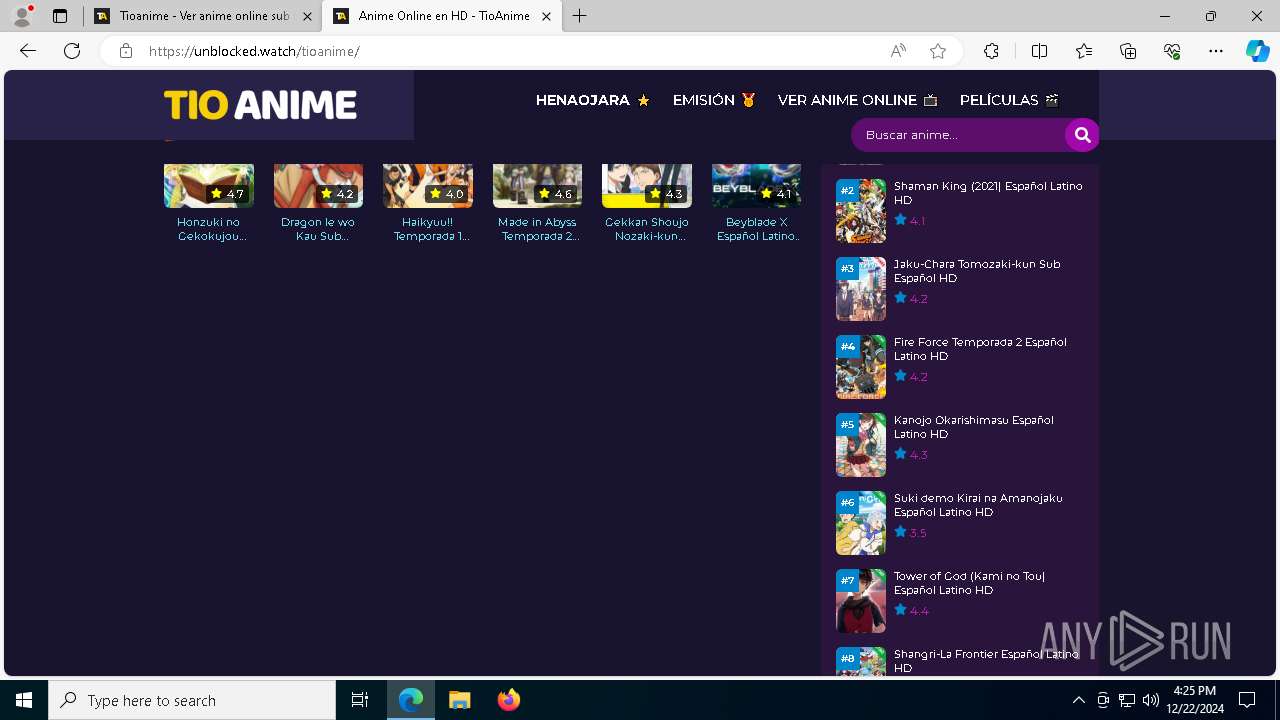
Task: View site information lock icon
Action: coord(126,51)
